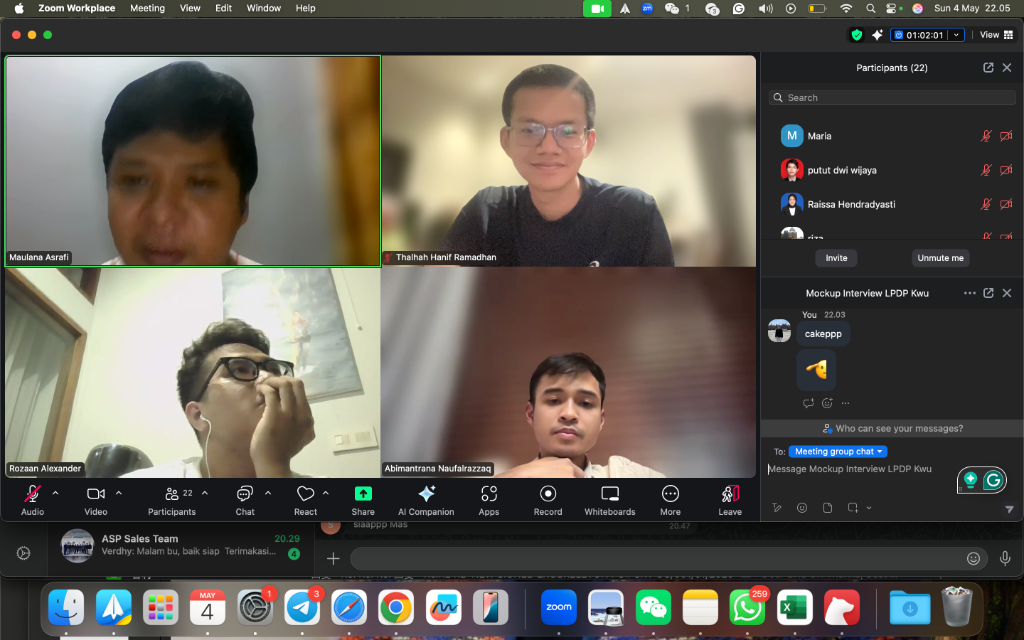Open the Apps panel
The image size is (1024, 640).
click(x=488, y=493)
